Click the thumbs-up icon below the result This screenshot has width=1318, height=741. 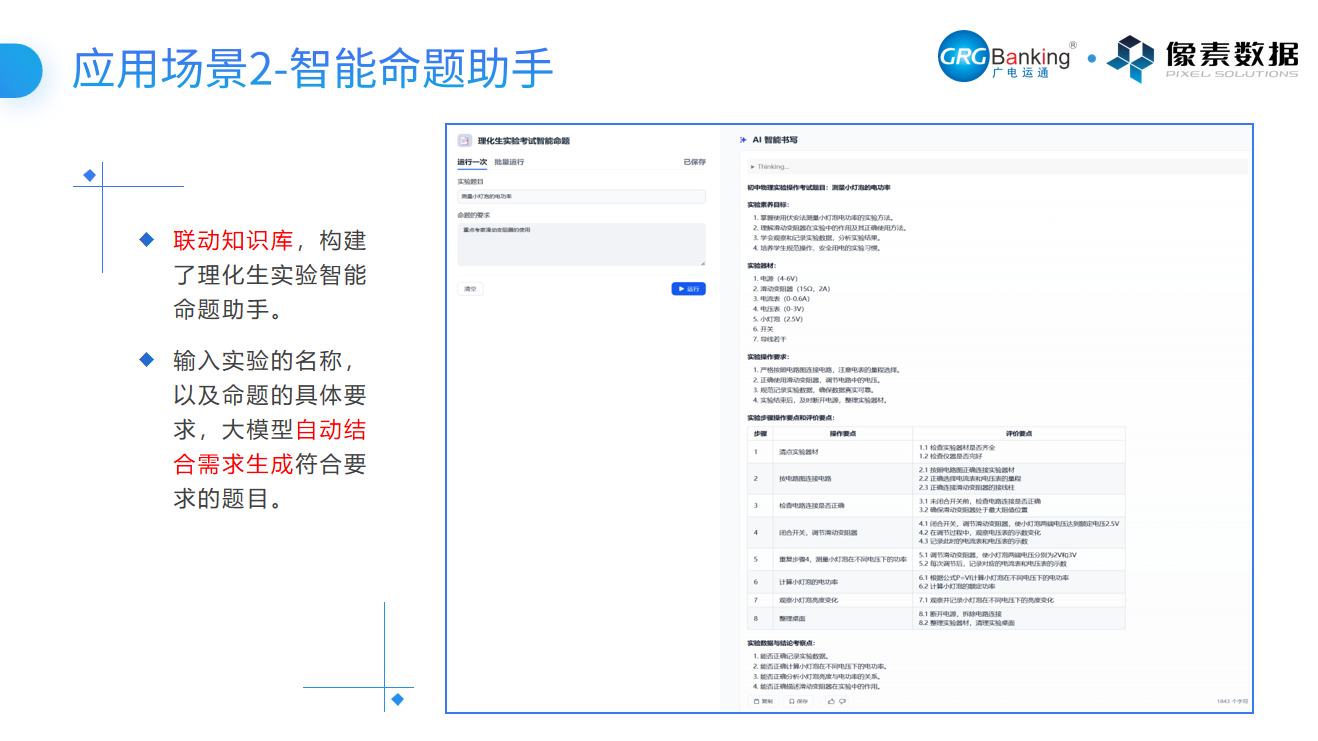(x=831, y=701)
